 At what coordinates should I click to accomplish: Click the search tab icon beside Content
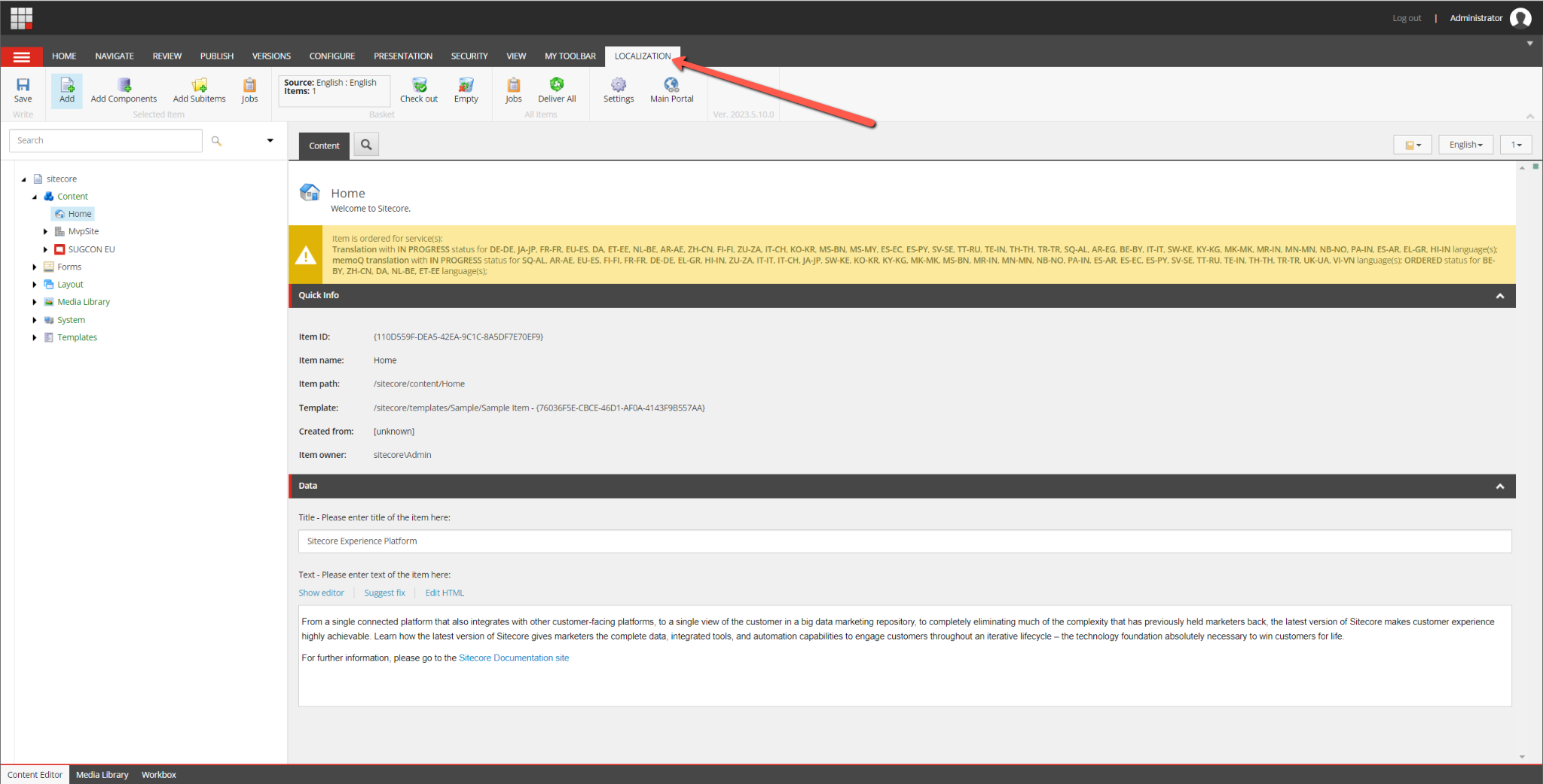point(366,145)
